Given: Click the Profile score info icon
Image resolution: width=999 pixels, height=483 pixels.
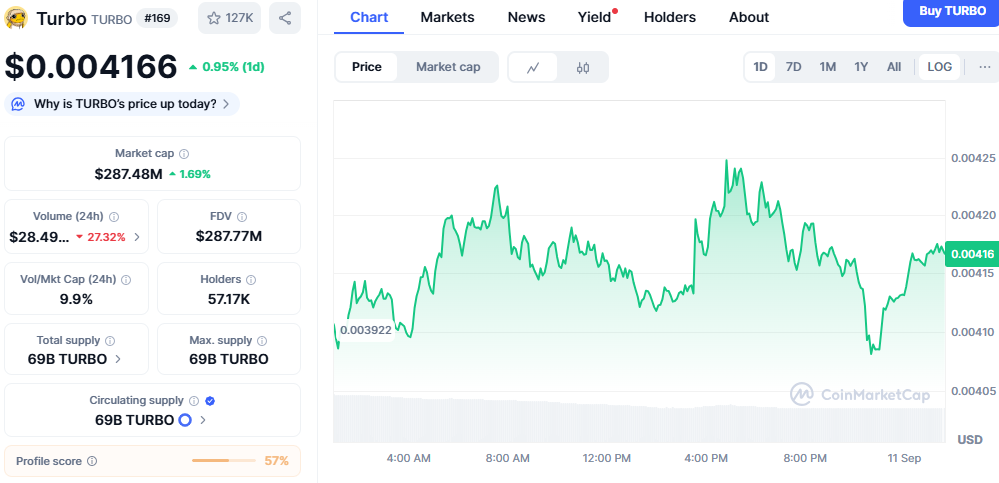Looking at the screenshot, I should pos(92,461).
